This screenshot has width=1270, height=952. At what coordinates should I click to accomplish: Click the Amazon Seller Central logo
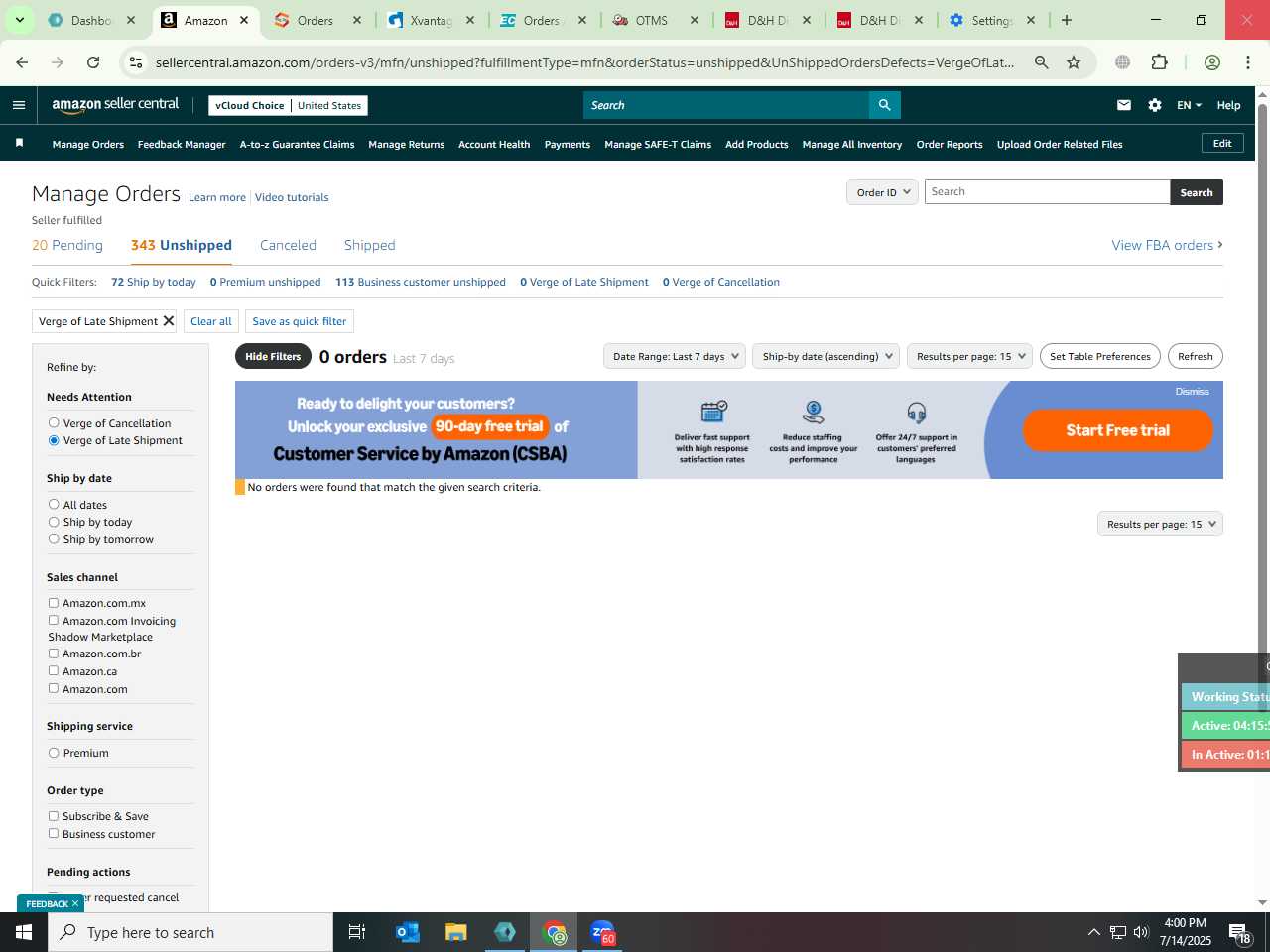pyautogui.click(x=115, y=104)
